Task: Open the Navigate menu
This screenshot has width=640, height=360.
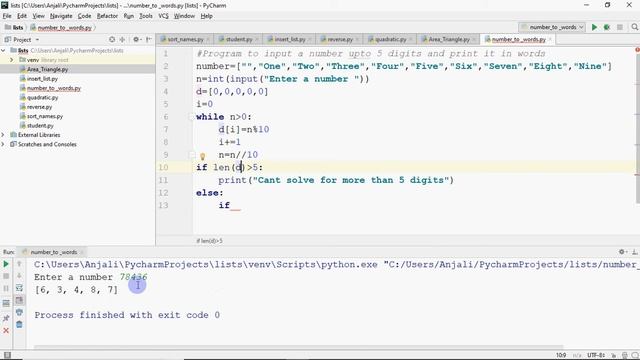Action: (x=61, y=16)
